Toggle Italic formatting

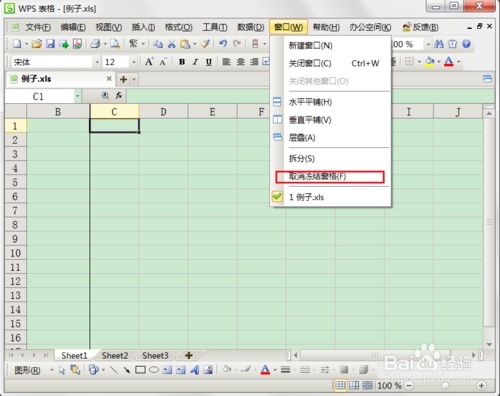195,62
